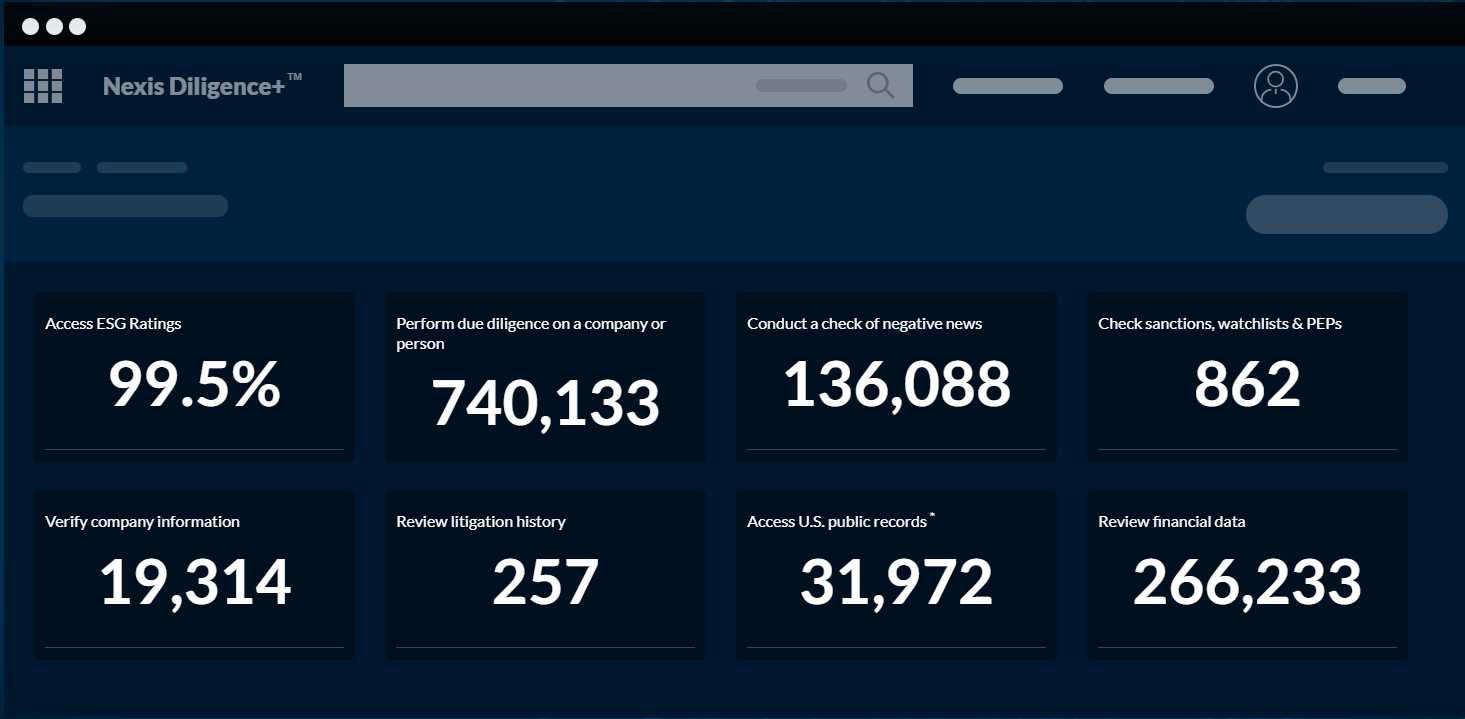Open Perform due diligence on a company card

pyautogui.click(x=545, y=377)
